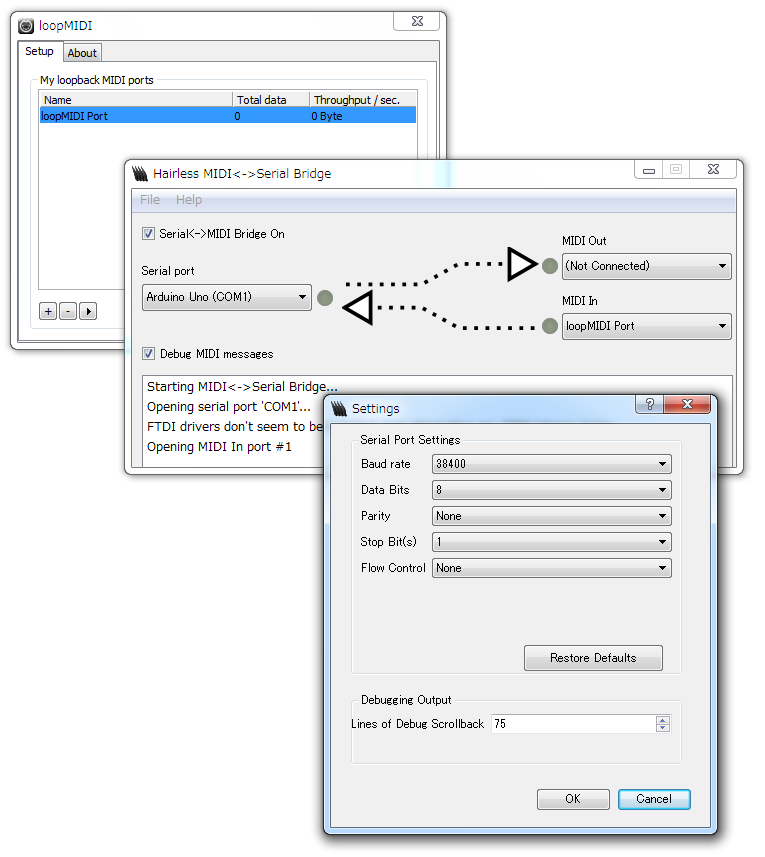Viewport: 765px width, 857px height.
Task: Select the loopMIDI Port row
Action: (x=135, y=116)
